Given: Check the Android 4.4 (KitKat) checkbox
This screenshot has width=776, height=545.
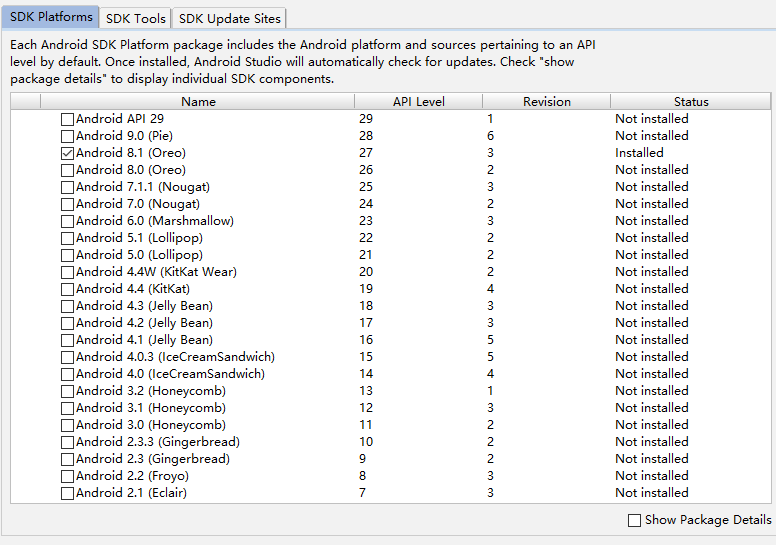Looking at the screenshot, I should [x=67, y=289].
